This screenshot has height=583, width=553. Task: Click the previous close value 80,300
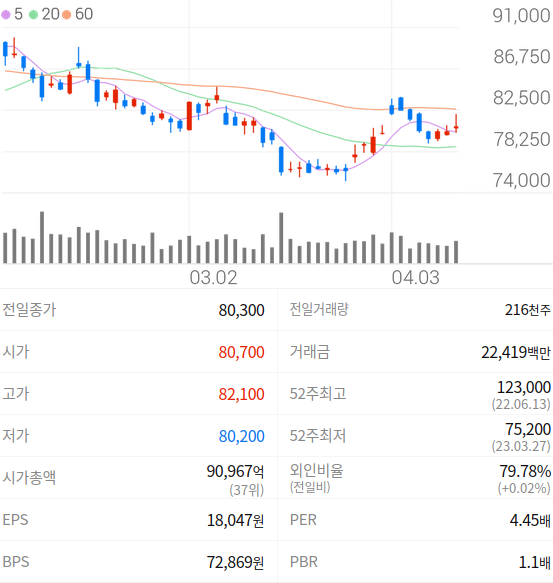241,310
